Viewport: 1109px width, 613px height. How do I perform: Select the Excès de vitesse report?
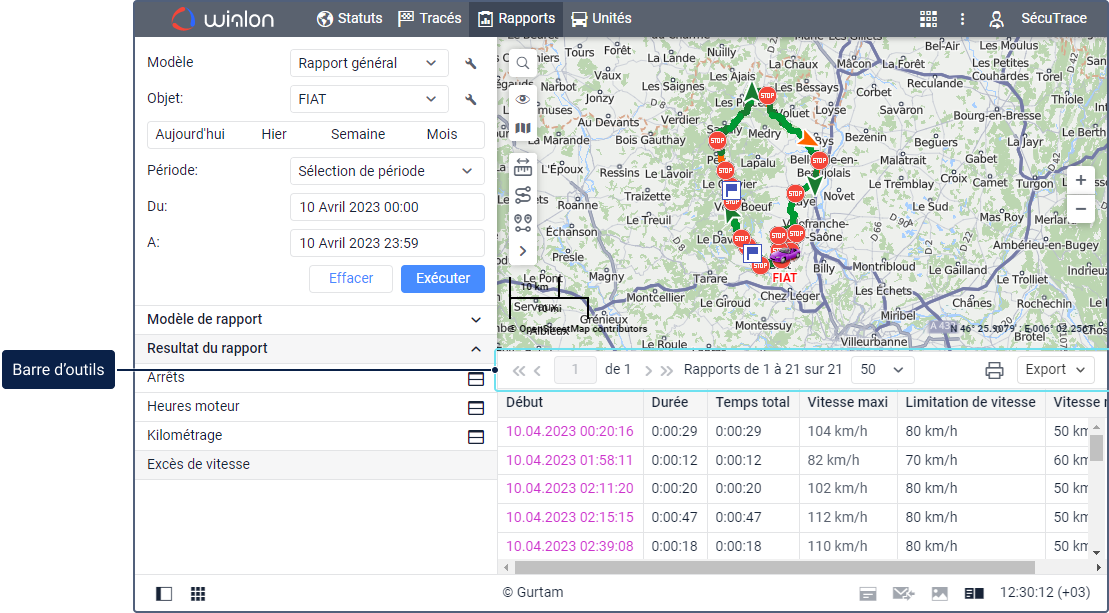point(315,465)
